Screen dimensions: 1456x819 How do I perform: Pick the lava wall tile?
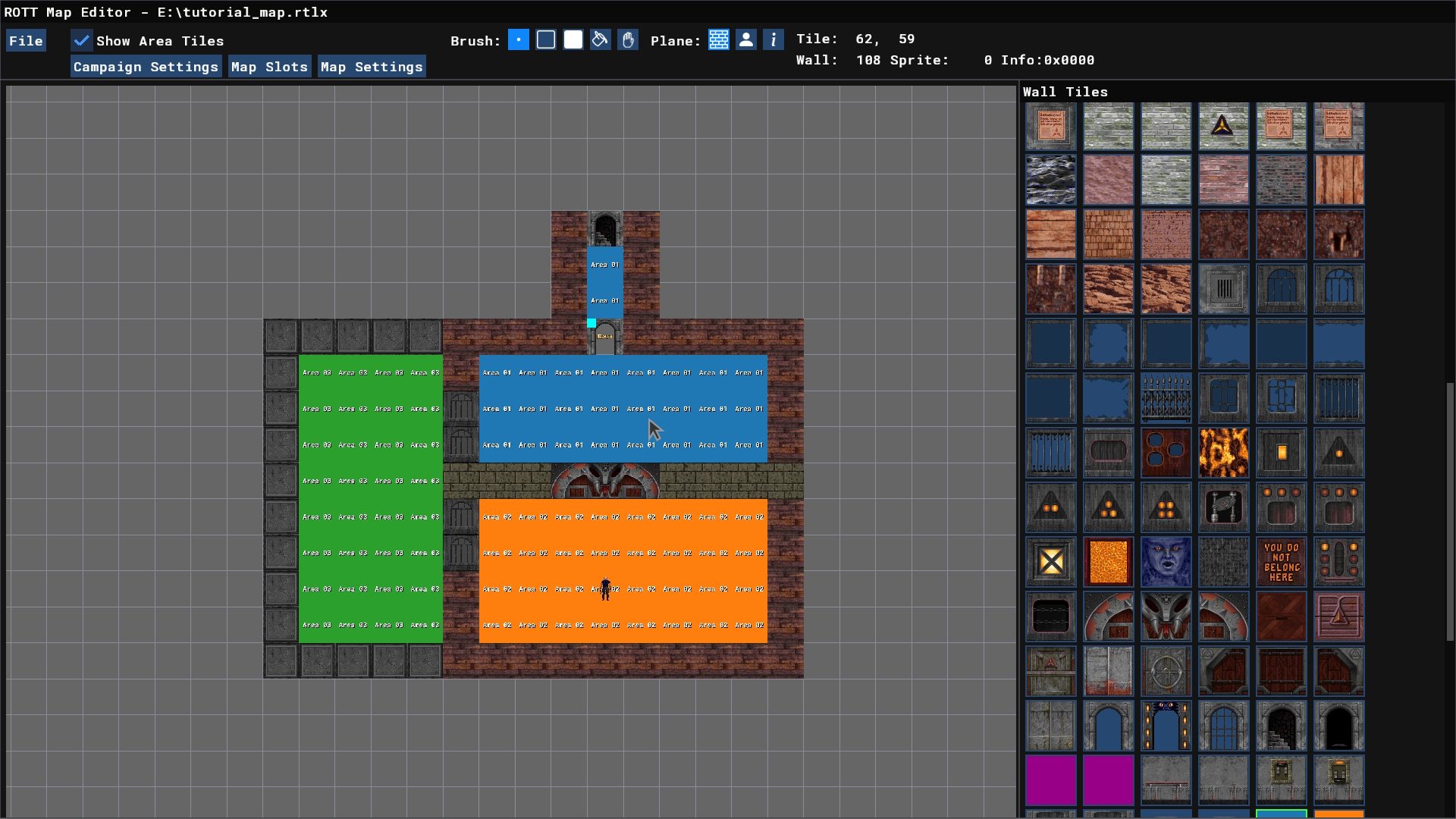click(1223, 453)
